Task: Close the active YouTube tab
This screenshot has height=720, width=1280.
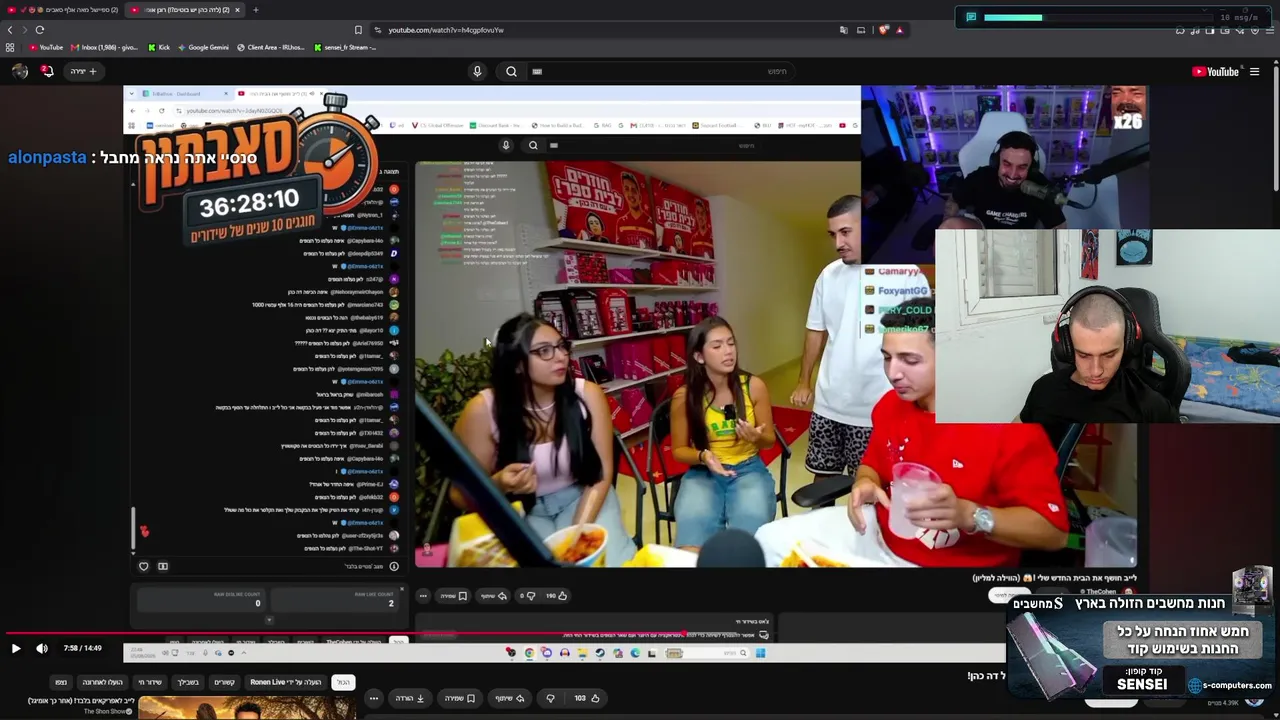Action: (x=237, y=10)
